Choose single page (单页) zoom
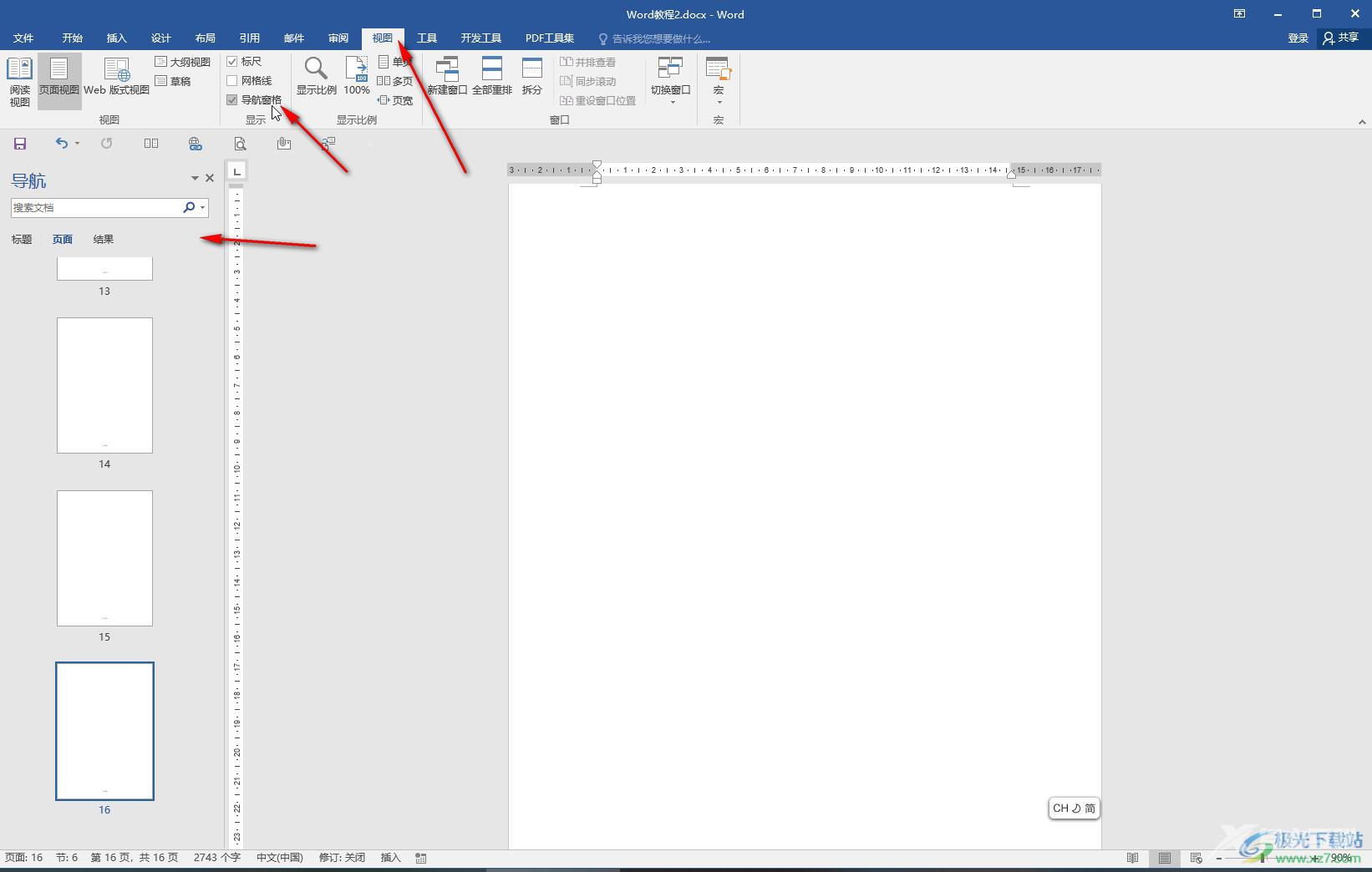The width and height of the screenshot is (1372, 872). click(394, 62)
